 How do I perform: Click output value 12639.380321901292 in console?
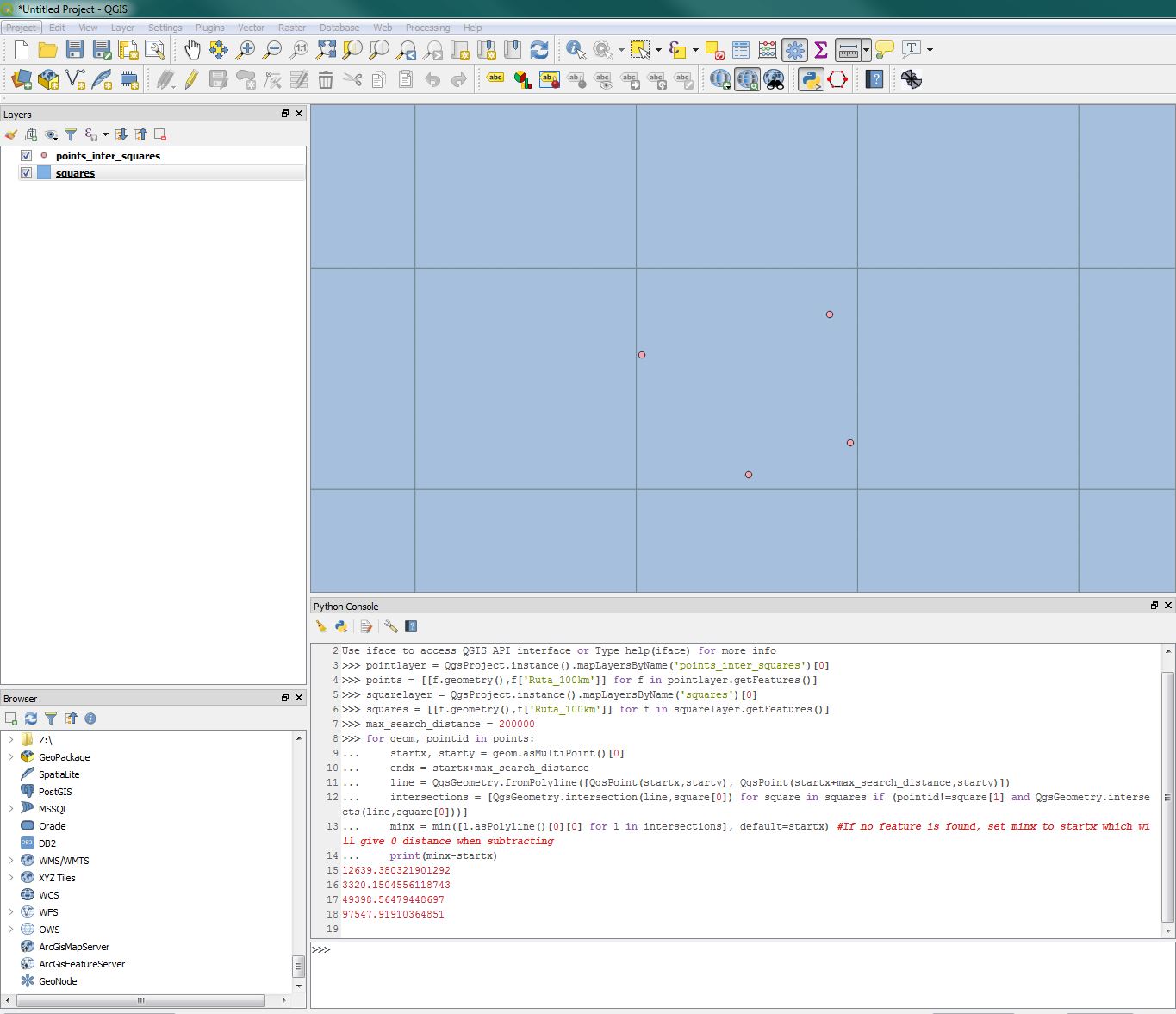[396, 870]
